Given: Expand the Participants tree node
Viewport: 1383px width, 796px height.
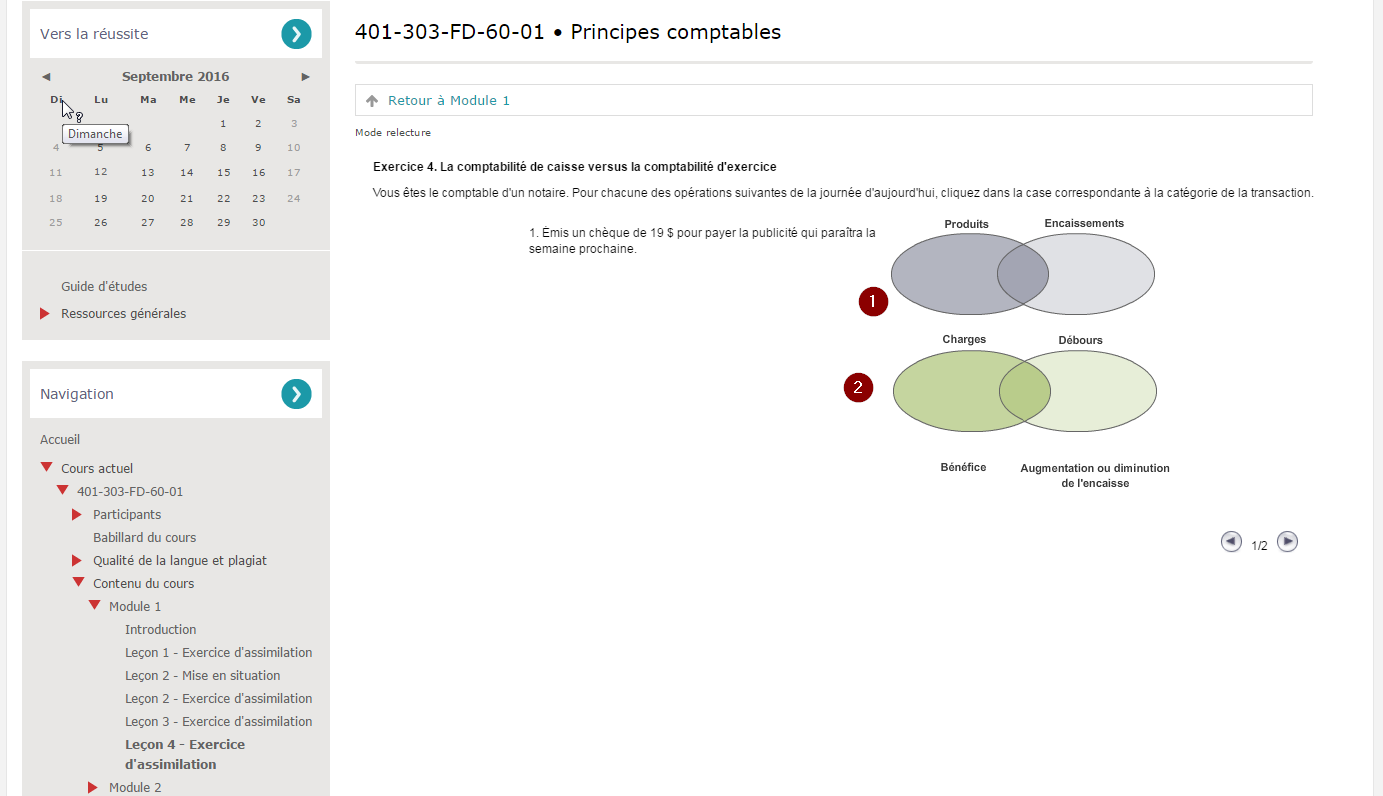Looking at the screenshot, I should tap(77, 515).
